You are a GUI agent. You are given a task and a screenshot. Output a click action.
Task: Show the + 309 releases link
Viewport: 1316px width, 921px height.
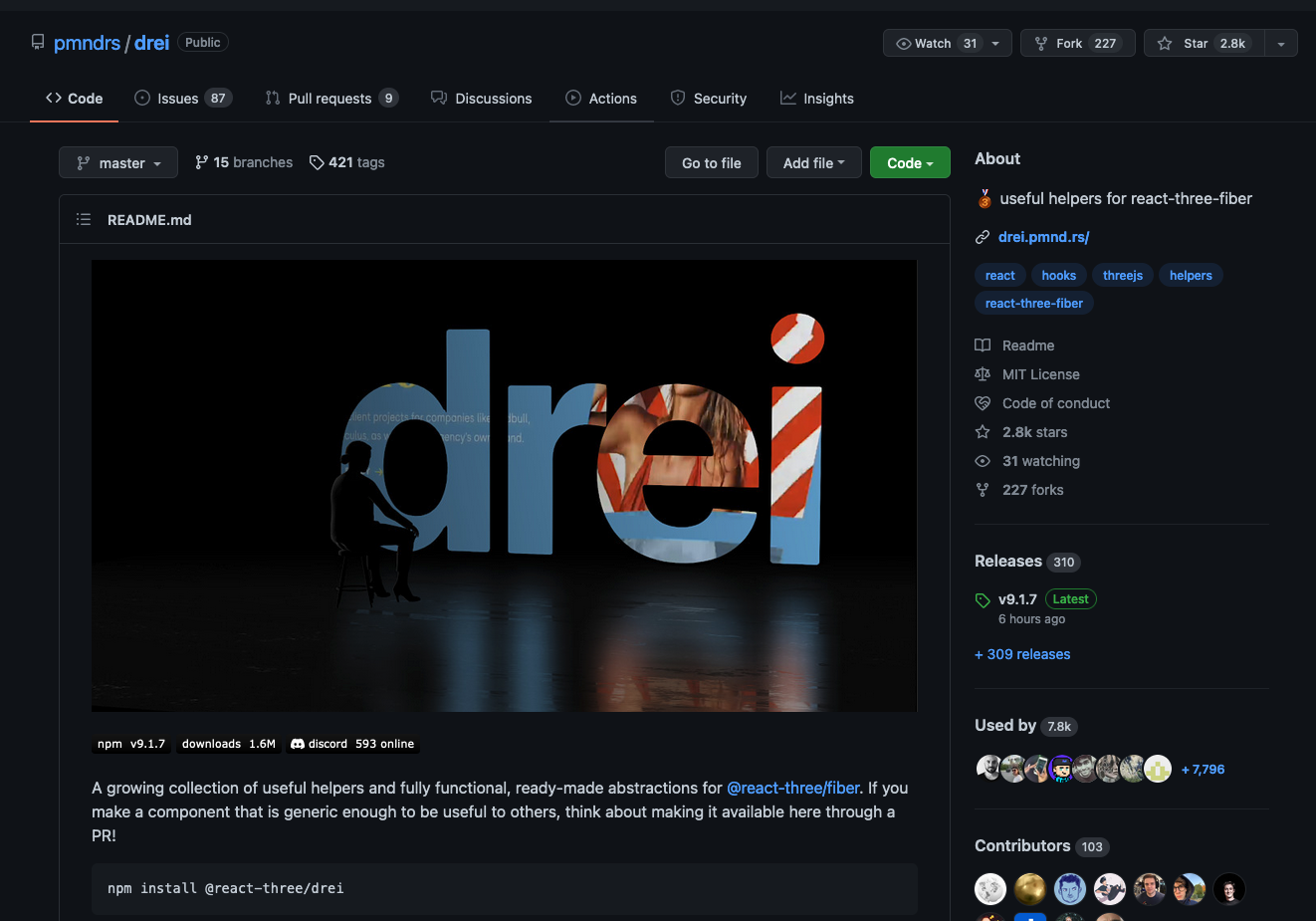click(x=1022, y=654)
